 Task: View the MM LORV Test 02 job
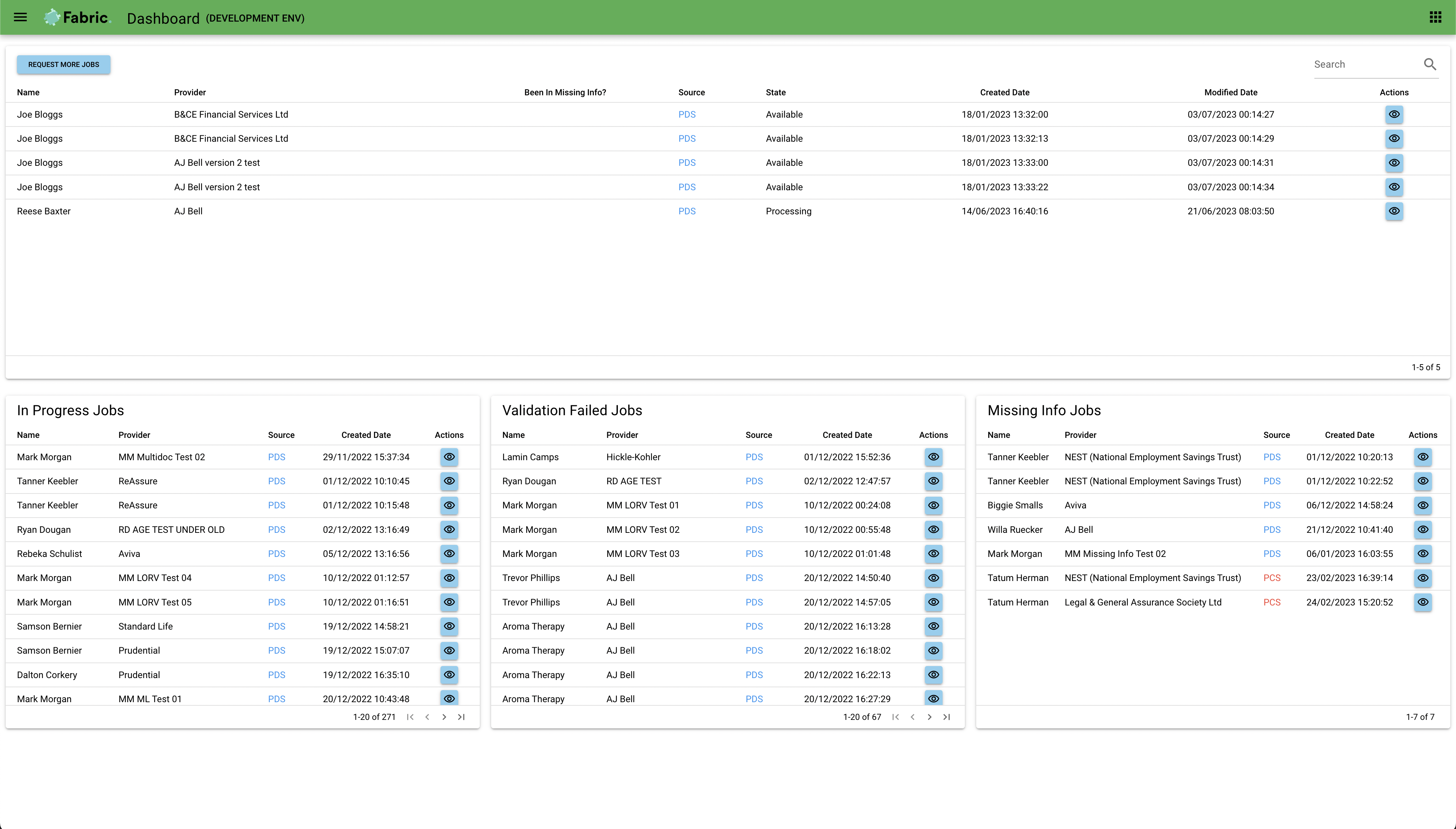(933, 530)
